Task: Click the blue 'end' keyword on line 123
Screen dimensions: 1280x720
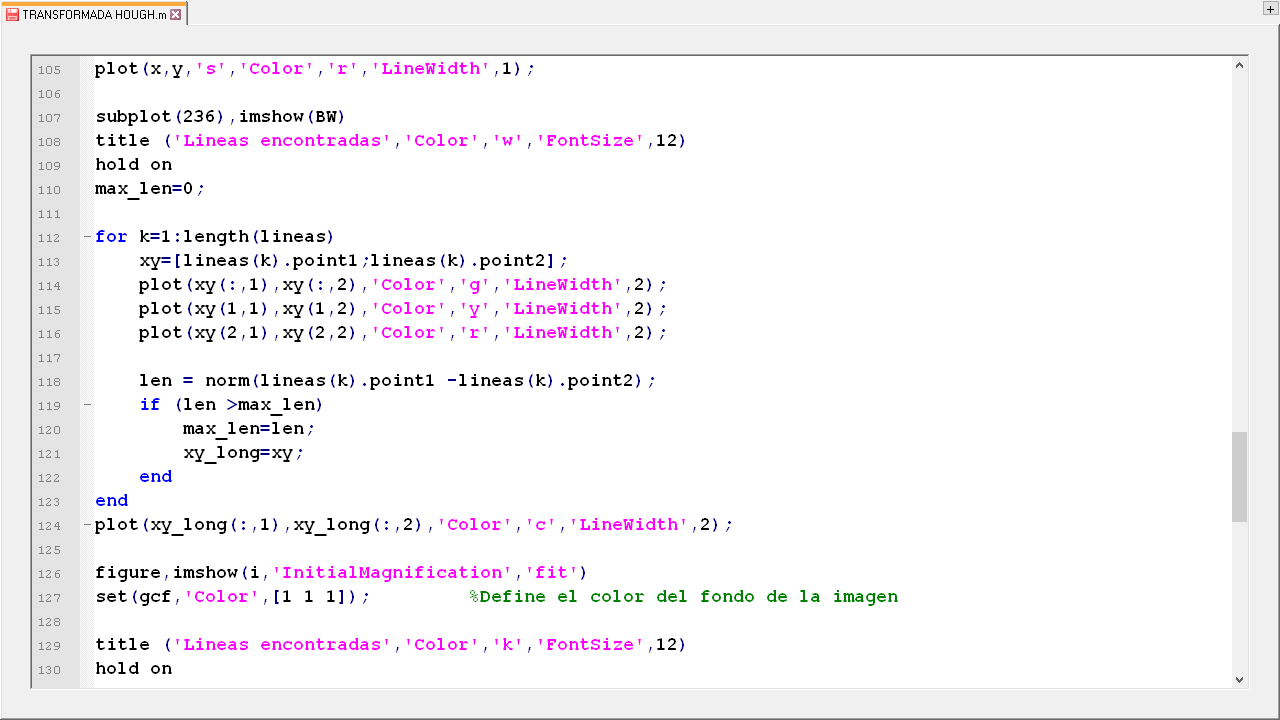Action: point(111,501)
